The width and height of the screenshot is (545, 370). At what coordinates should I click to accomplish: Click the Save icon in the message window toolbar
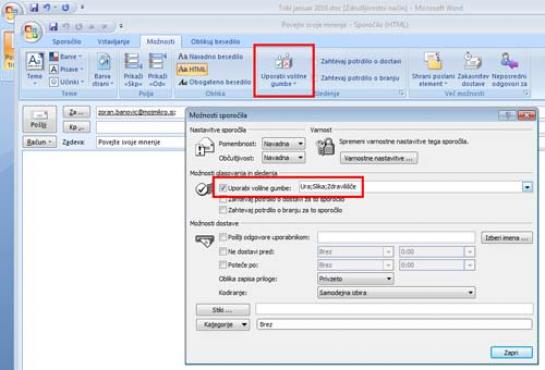[53, 26]
